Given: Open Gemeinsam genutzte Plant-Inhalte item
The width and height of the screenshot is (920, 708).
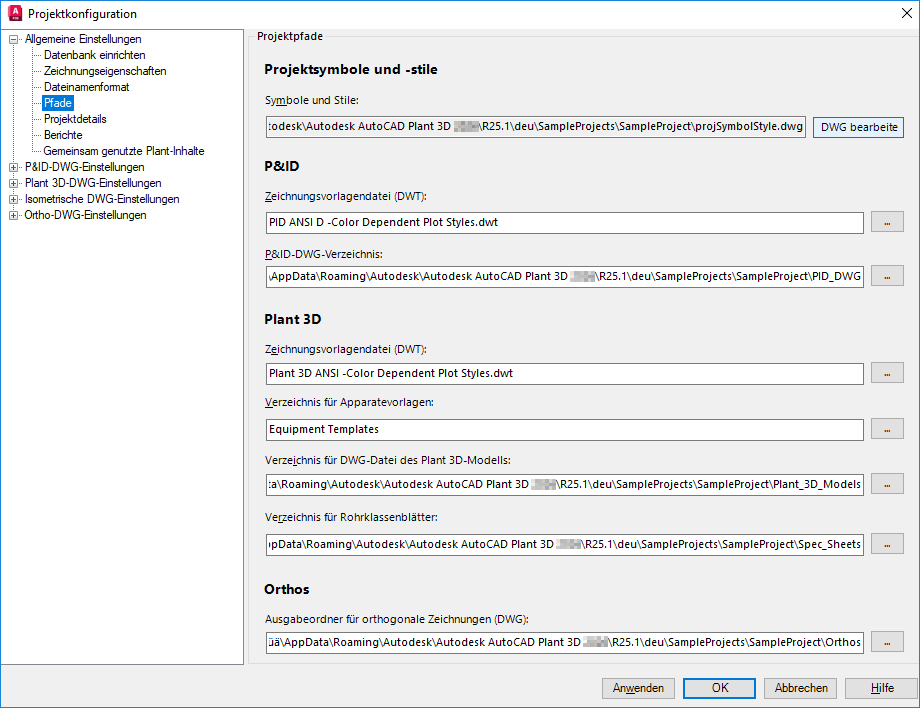Looking at the screenshot, I should coord(124,151).
